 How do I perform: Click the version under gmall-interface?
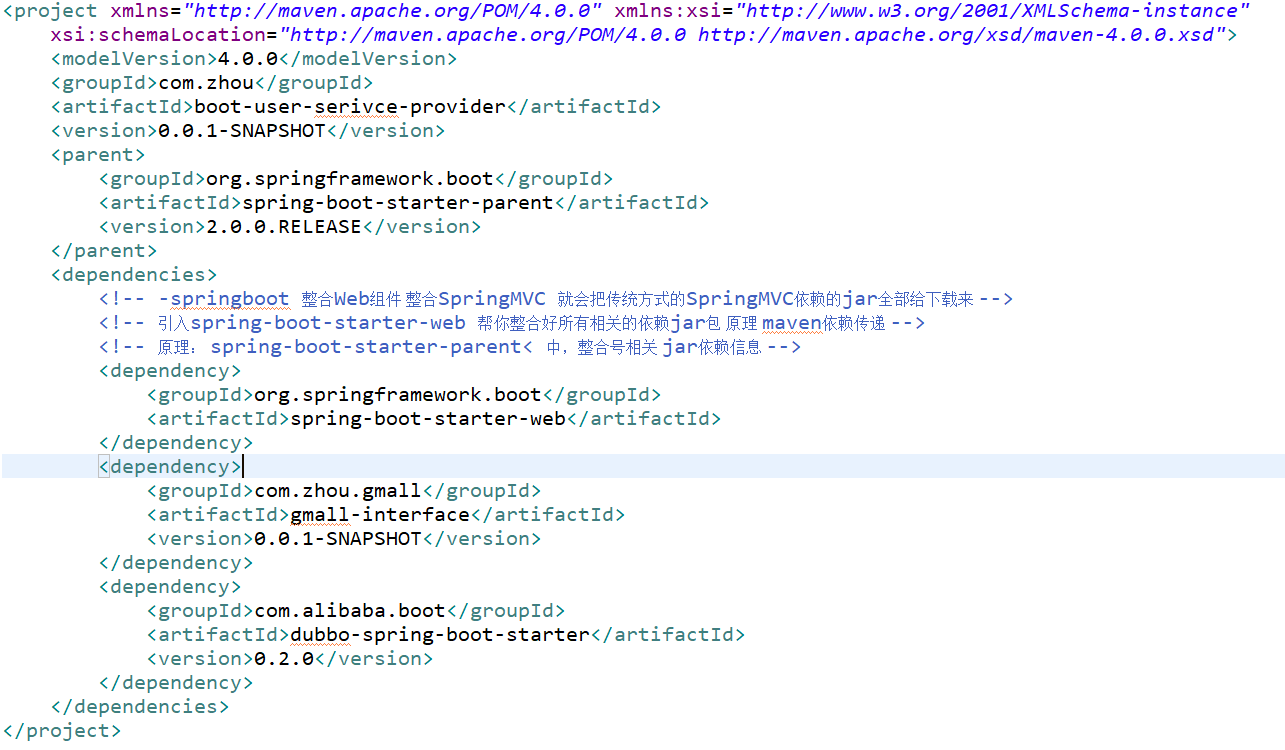338,539
